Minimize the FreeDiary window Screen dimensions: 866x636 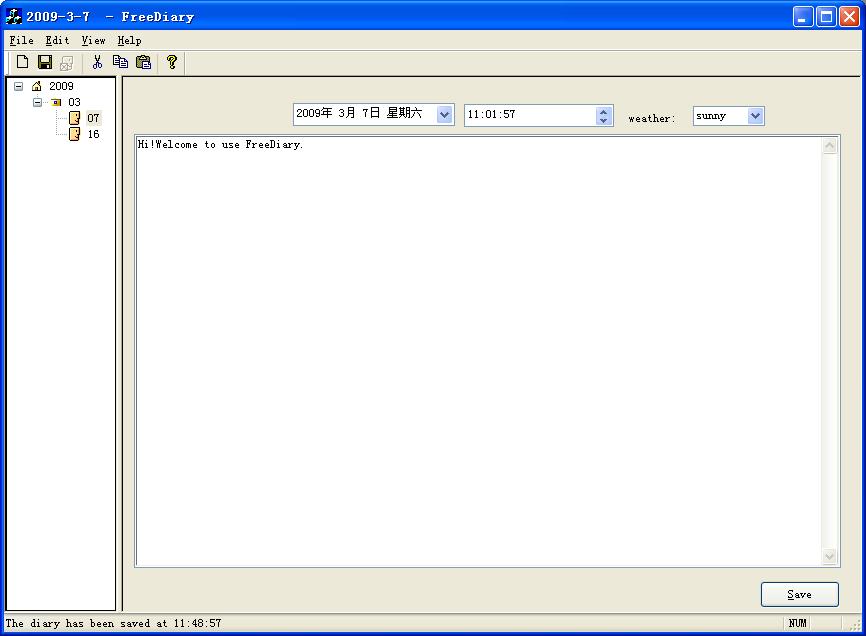point(803,17)
